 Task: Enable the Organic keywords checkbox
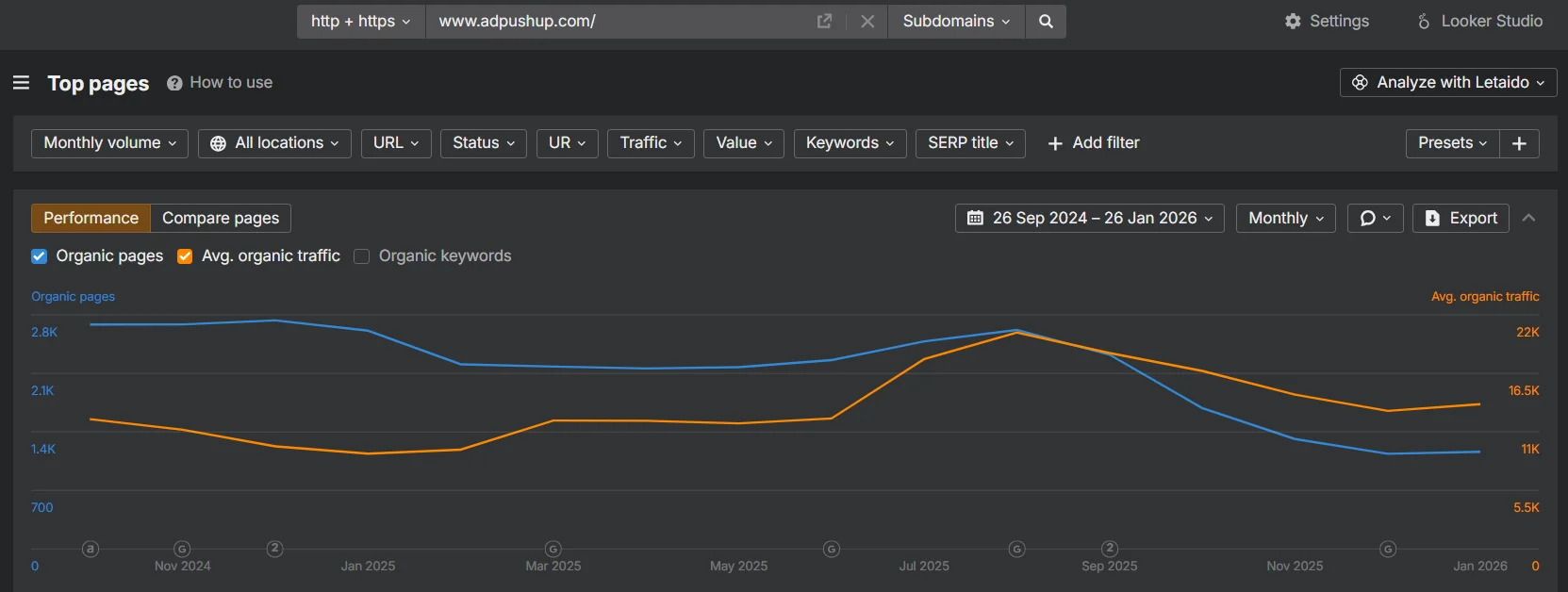361,256
